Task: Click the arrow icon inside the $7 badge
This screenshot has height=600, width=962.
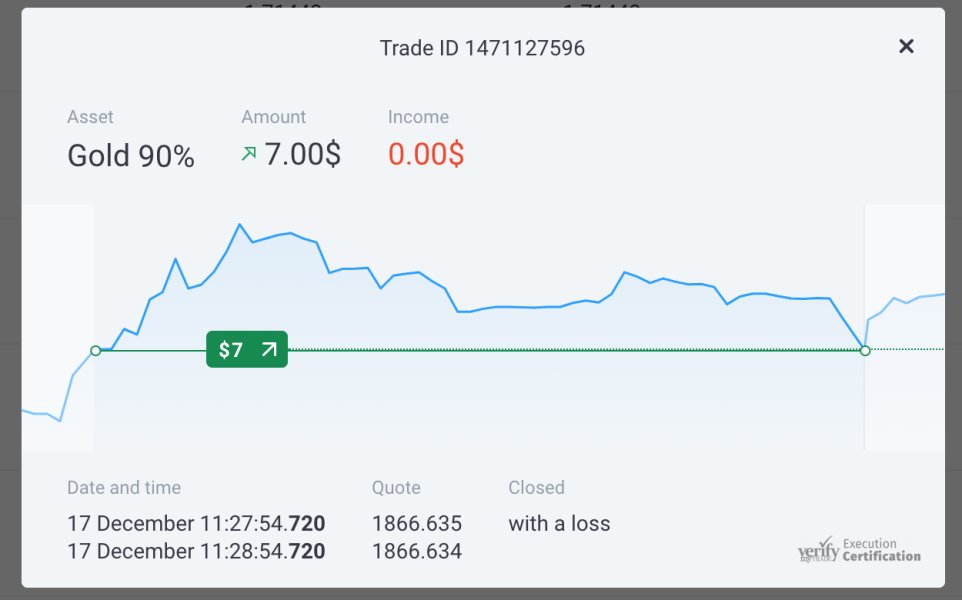Action: [x=268, y=350]
